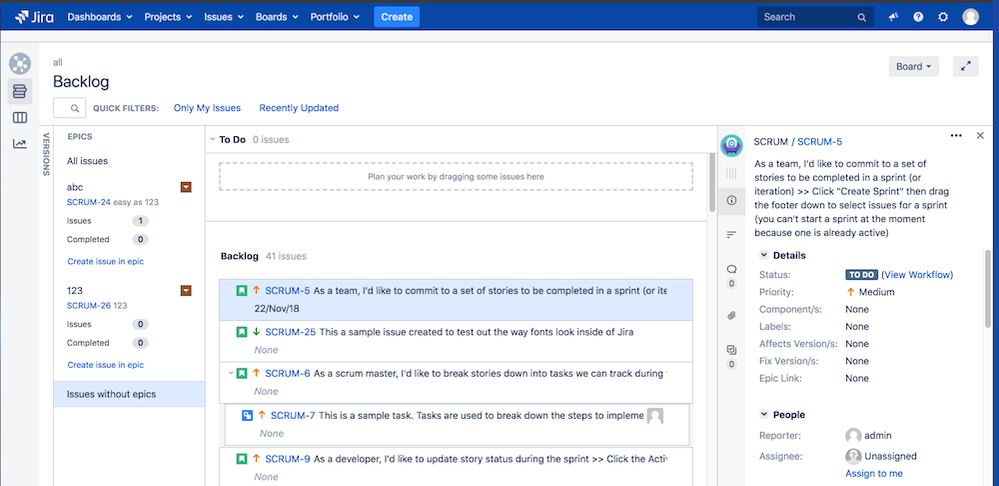Toggle Only My Issues quick filter
The height and width of the screenshot is (486, 999).
(207, 108)
